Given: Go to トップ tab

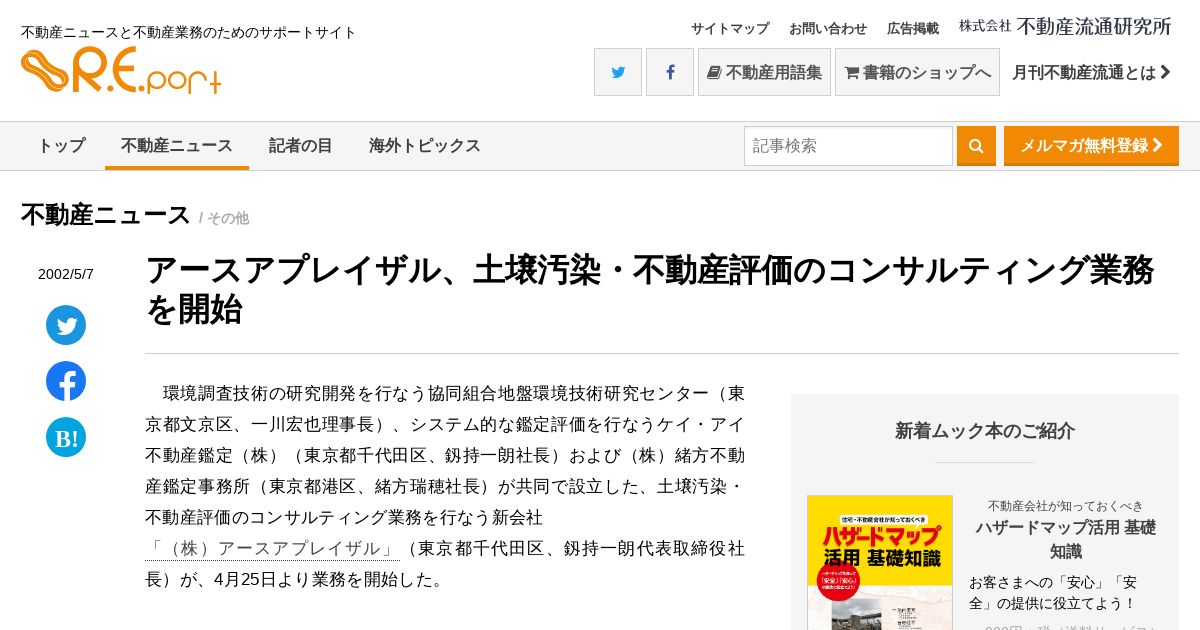Looking at the screenshot, I should (62, 146).
